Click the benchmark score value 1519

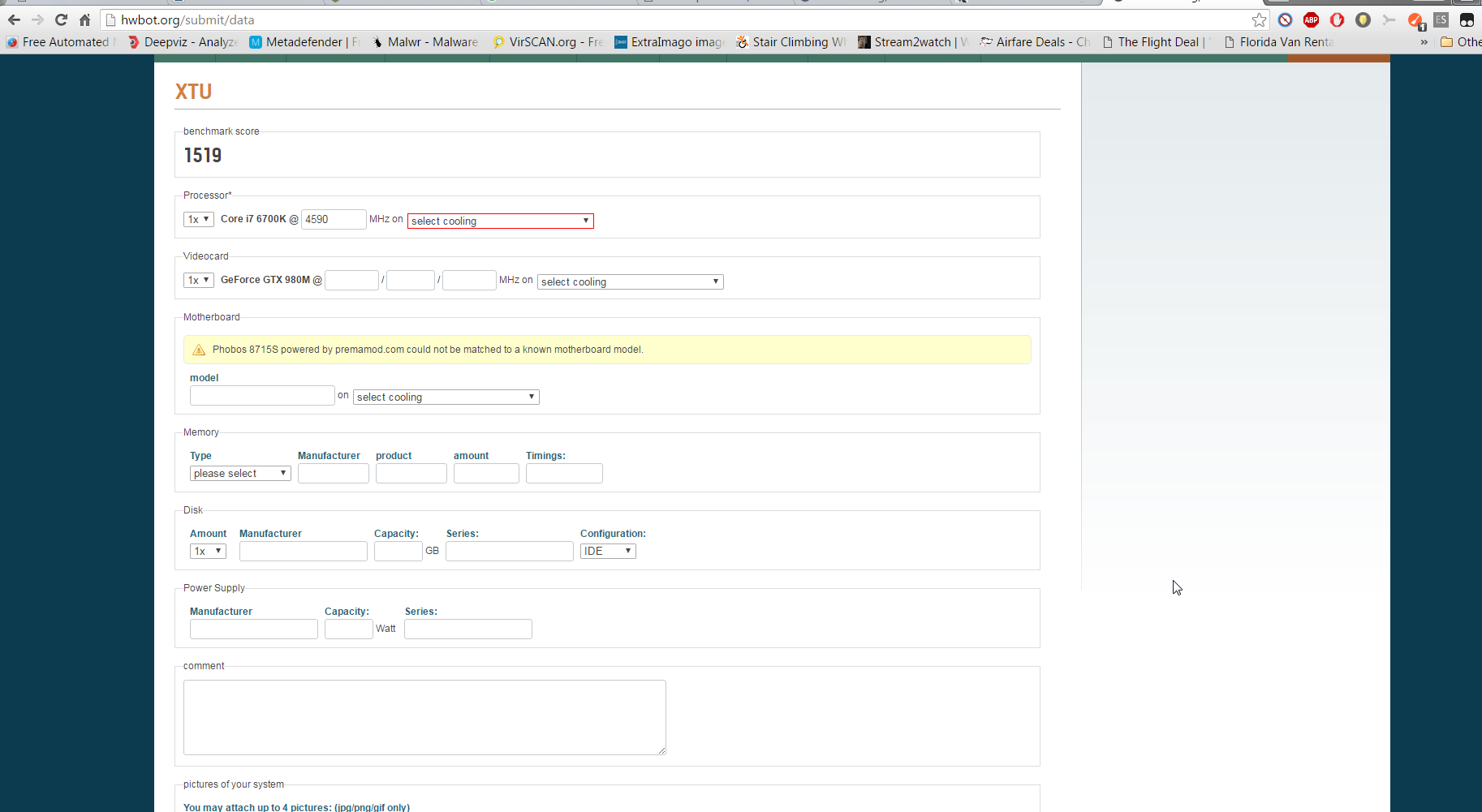(x=203, y=155)
